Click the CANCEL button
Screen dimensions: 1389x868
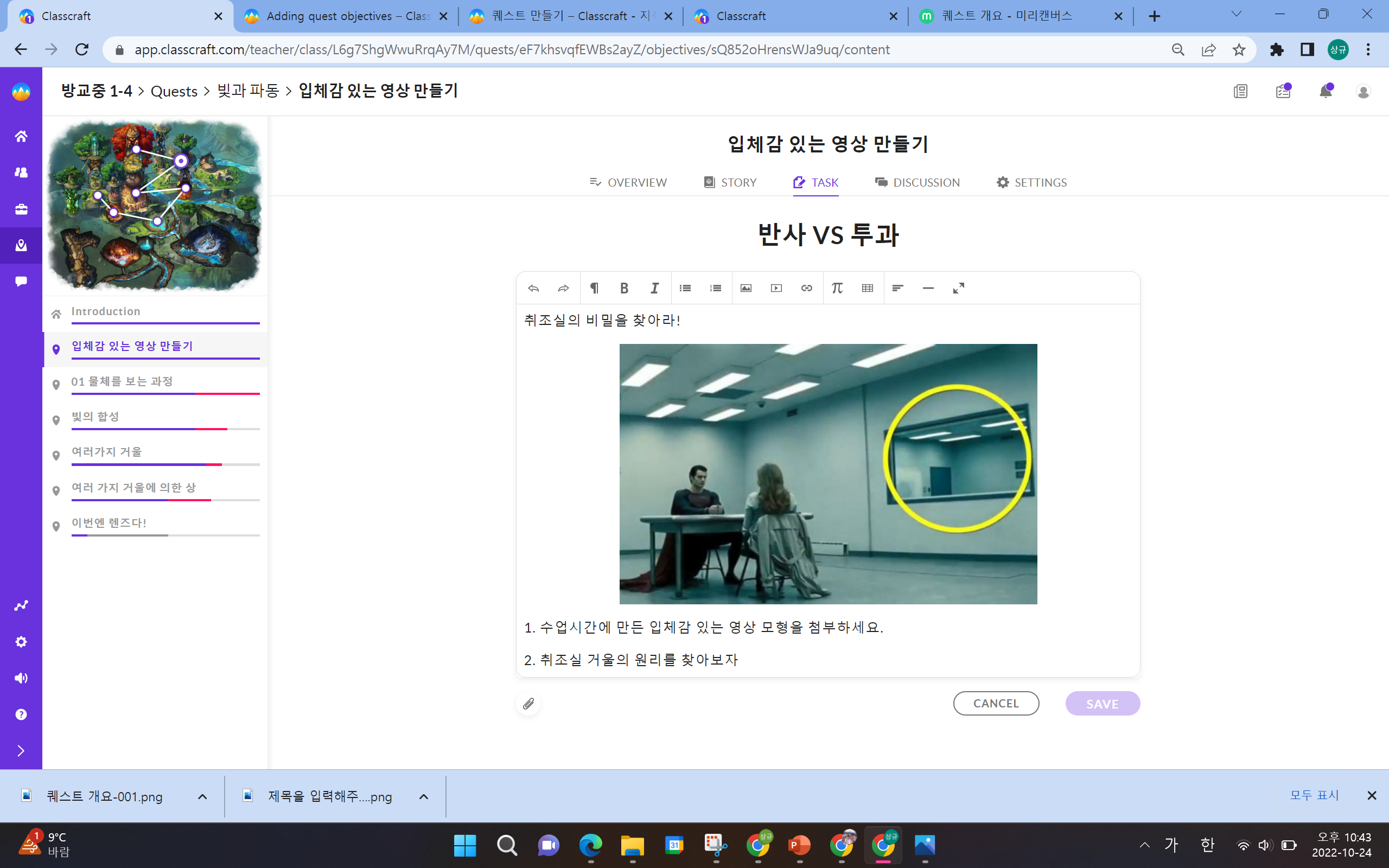996,703
